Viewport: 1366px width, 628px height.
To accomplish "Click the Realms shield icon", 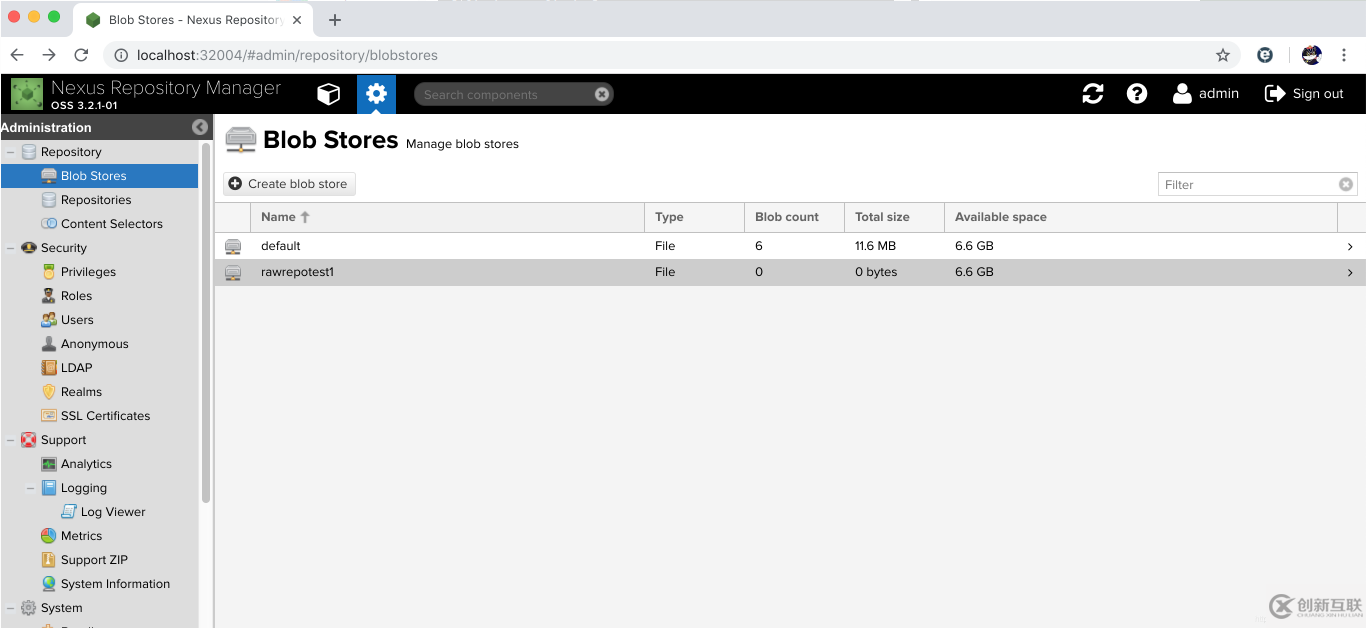I will pyautogui.click(x=49, y=392).
